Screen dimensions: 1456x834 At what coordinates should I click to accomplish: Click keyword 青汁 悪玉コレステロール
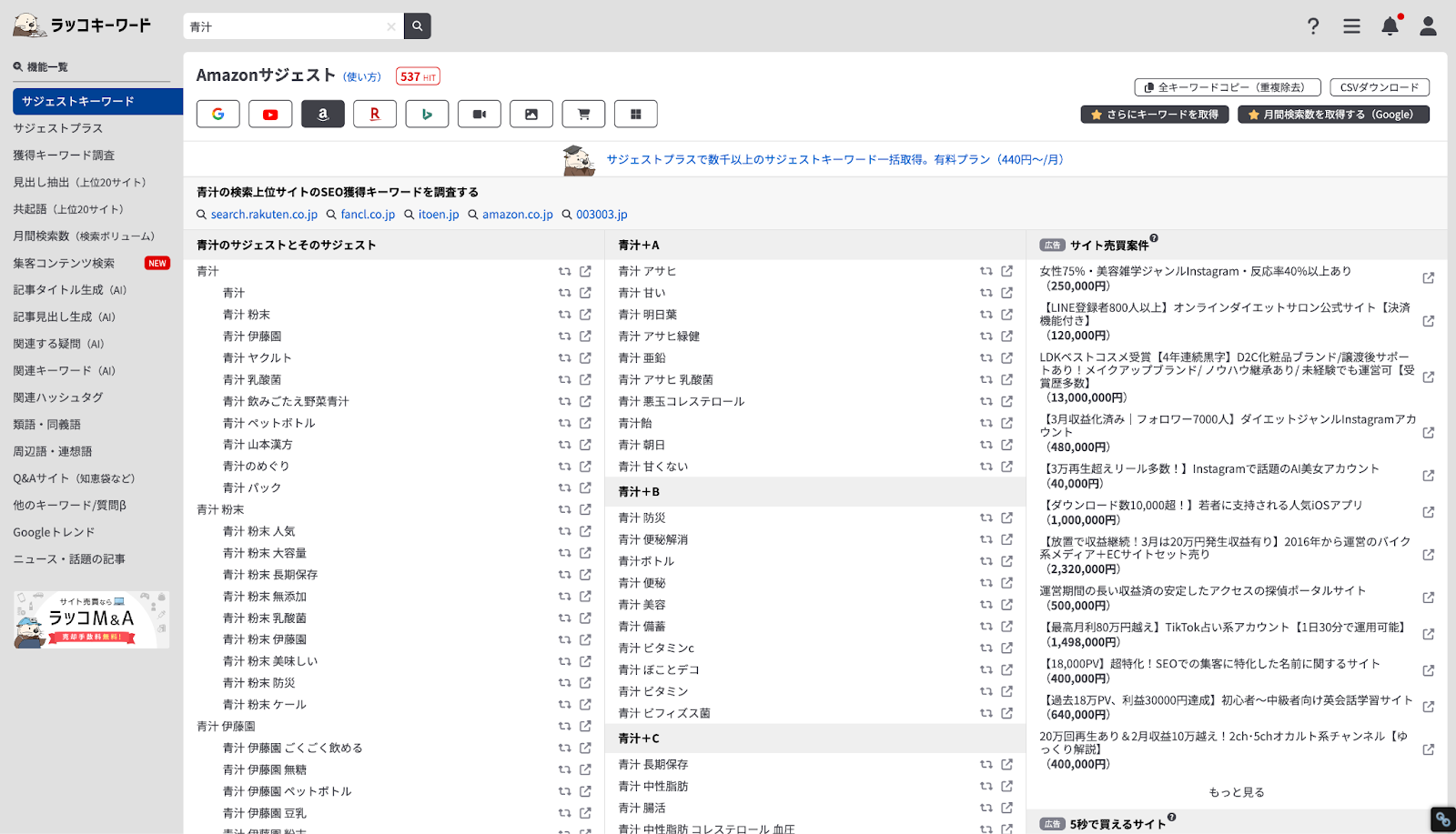coord(682,401)
